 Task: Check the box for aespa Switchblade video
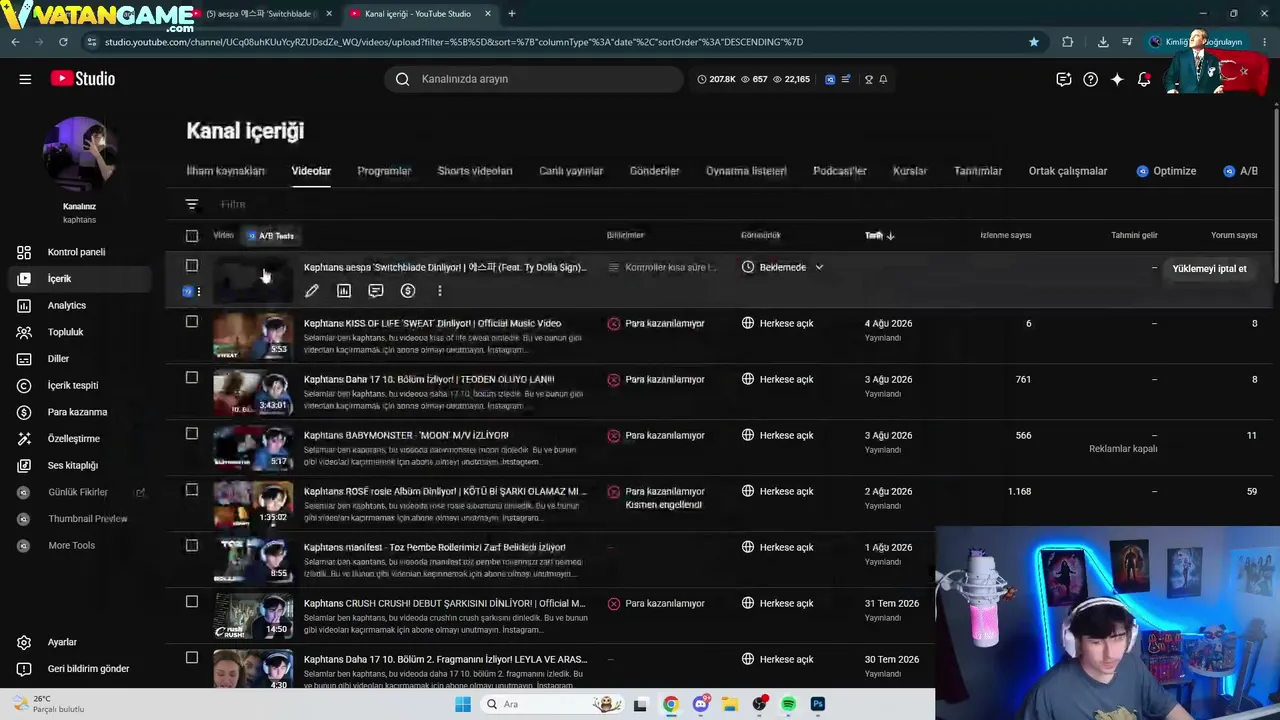click(192, 266)
